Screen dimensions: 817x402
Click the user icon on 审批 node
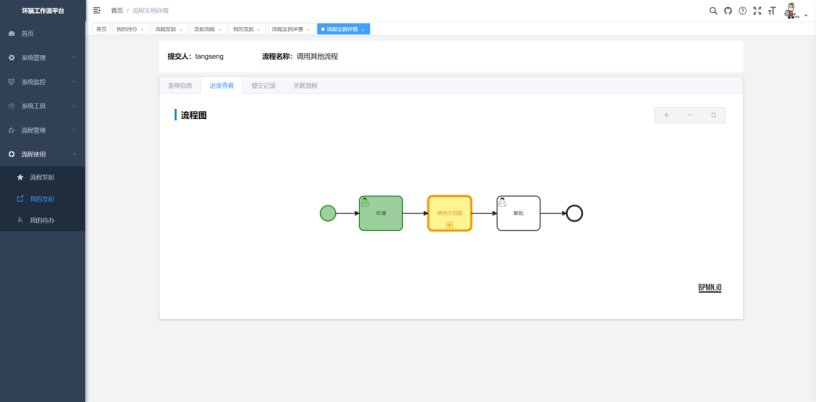[x=503, y=202]
